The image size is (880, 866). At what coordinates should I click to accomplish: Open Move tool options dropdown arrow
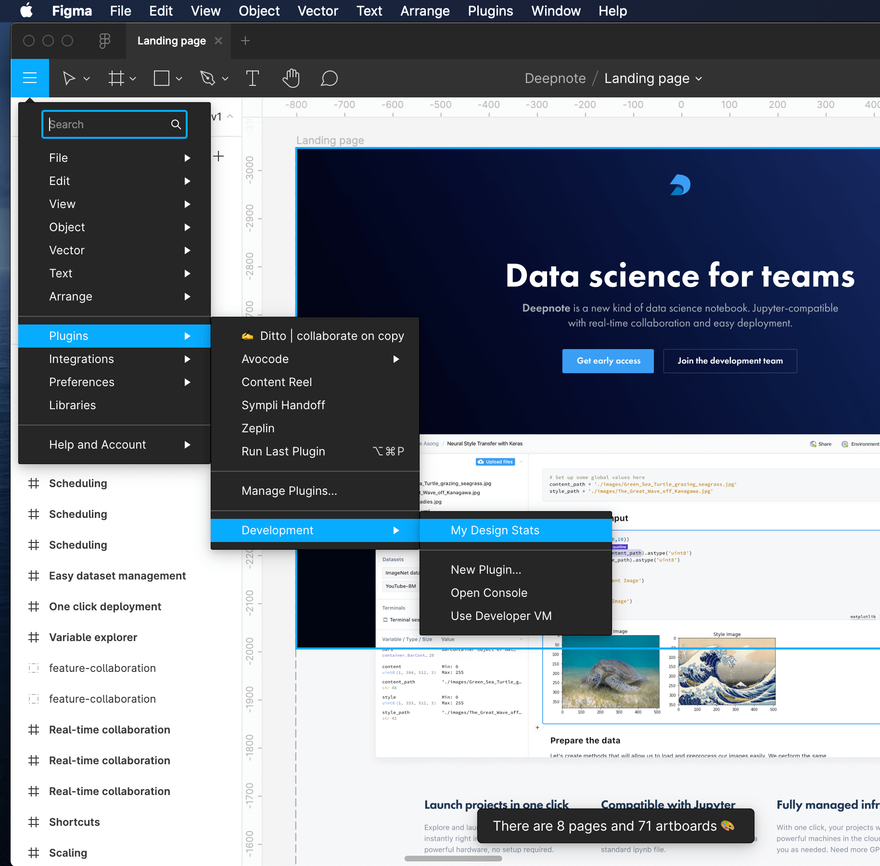click(x=86, y=79)
